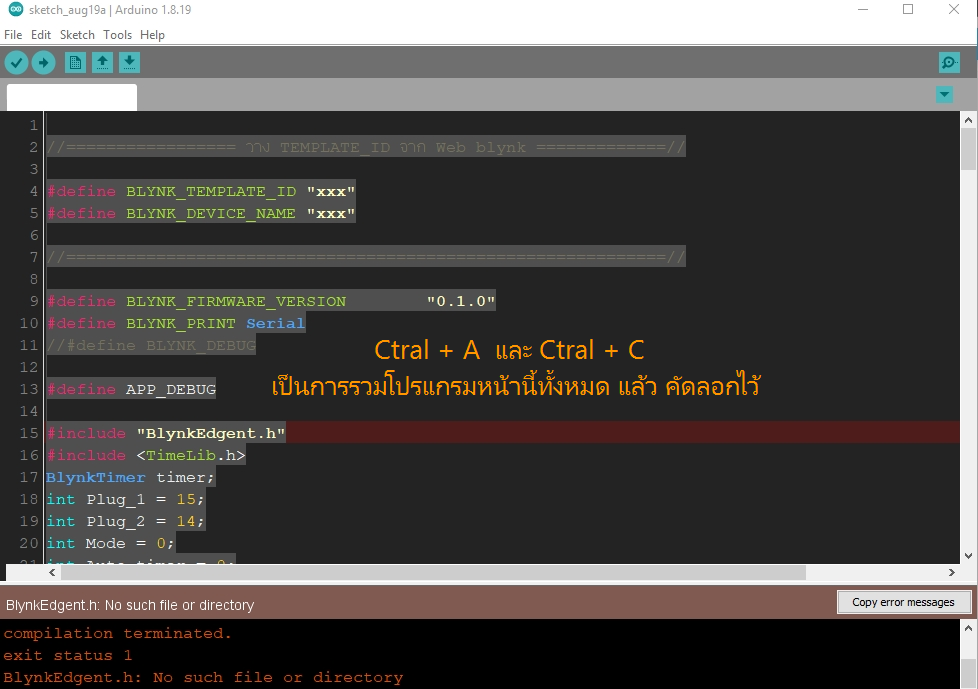Click the editor vertical scrollbar thumb
Image resolution: width=978 pixels, height=689 pixels.
coord(968,149)
